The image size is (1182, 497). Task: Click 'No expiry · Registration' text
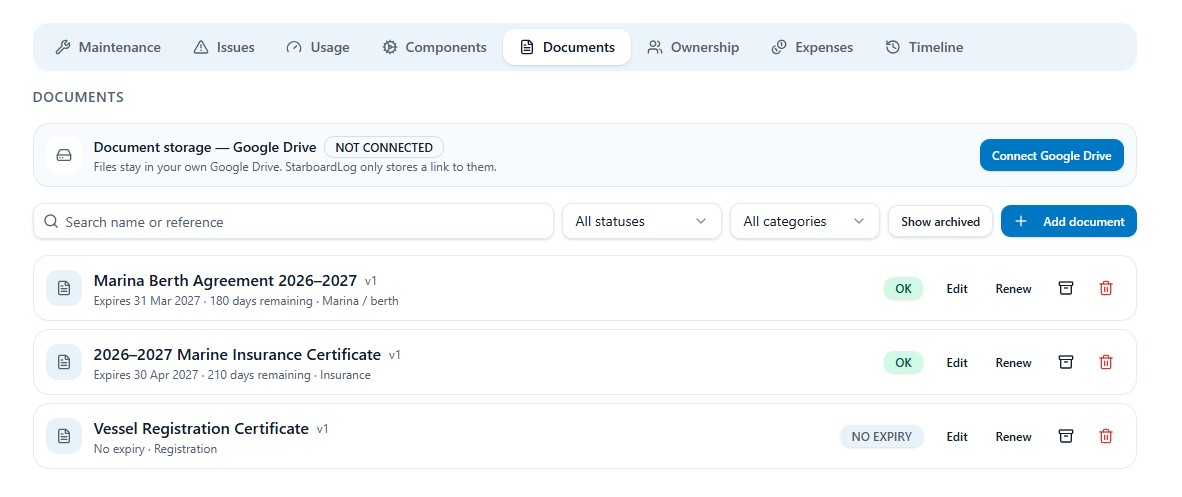[x=155, y=449]
